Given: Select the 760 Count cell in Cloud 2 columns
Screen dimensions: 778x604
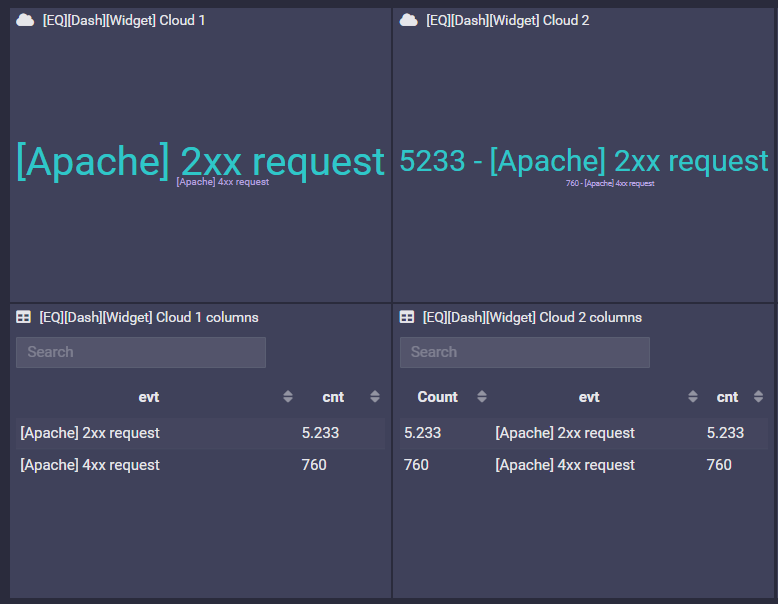Looking at the screenshot, I should pos(416,465).
